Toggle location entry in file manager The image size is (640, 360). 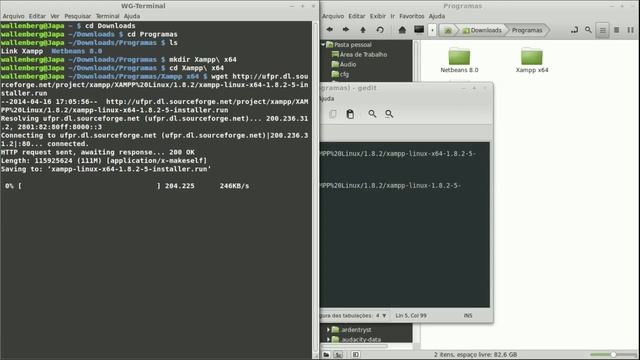click(574, 30)
